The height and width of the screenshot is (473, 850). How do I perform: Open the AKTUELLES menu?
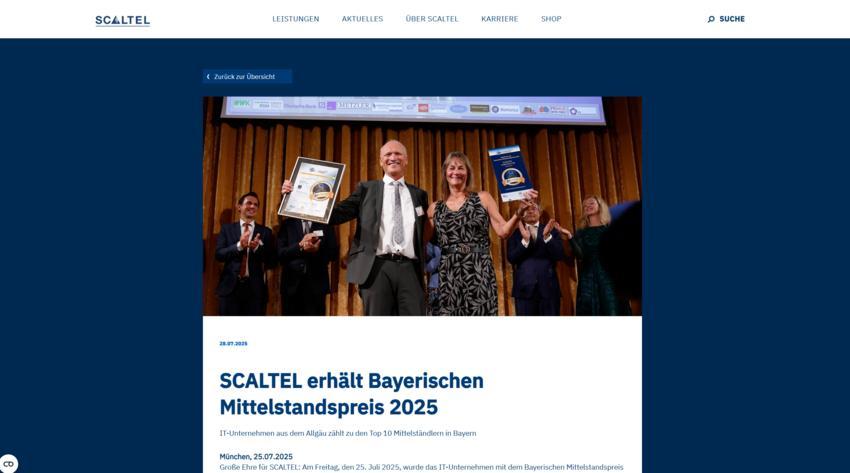point(362,19)
